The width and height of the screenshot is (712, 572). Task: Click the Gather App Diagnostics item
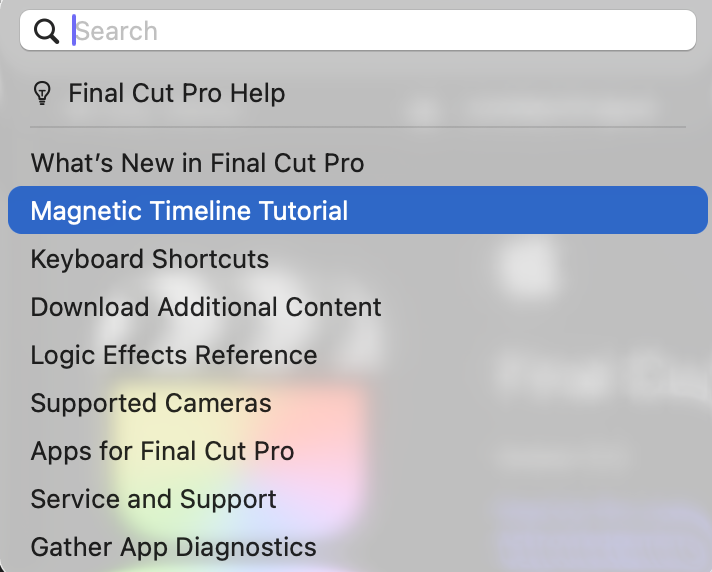pyautogui.click(x=173, y=547)
